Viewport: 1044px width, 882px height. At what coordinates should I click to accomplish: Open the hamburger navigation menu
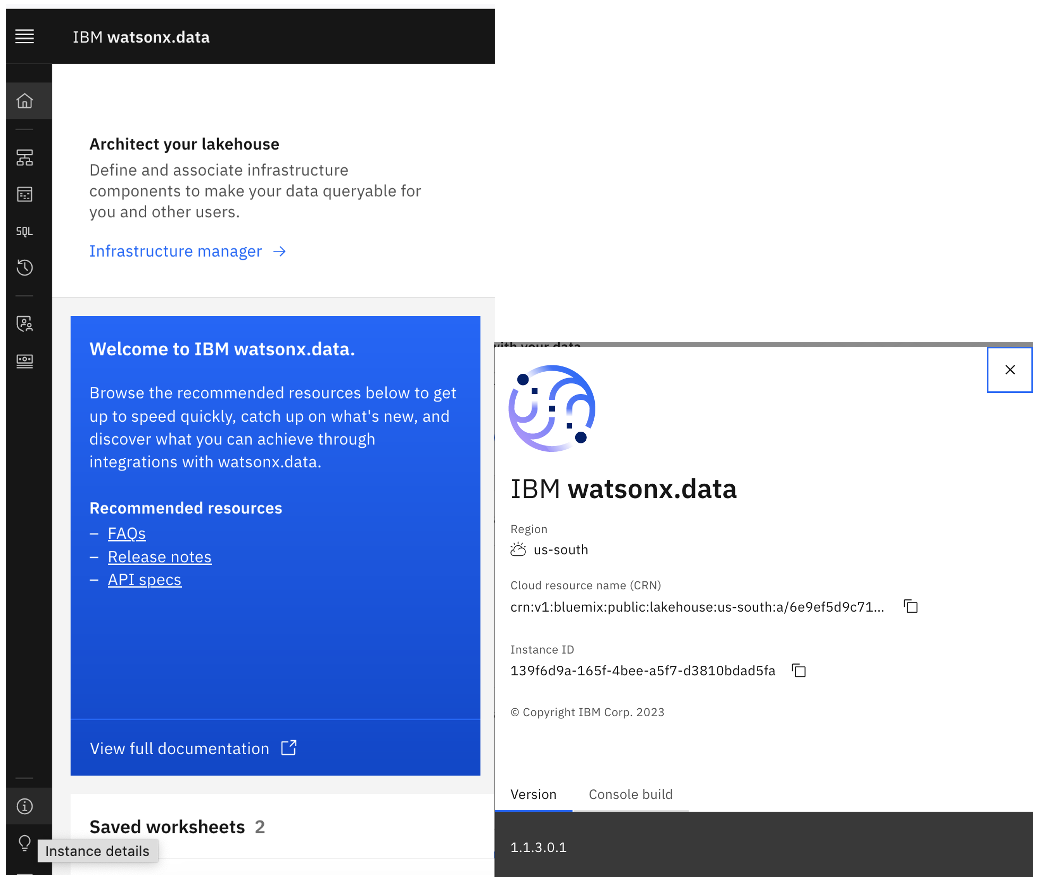coord(25,37)
